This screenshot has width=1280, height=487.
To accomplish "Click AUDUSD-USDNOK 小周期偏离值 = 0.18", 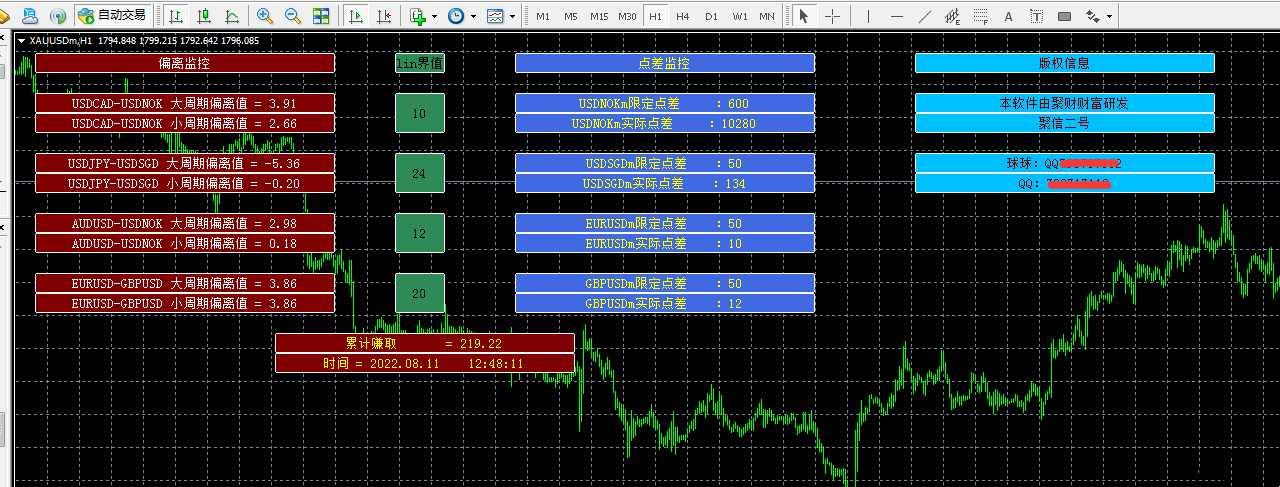I will (x=185, y=243).
